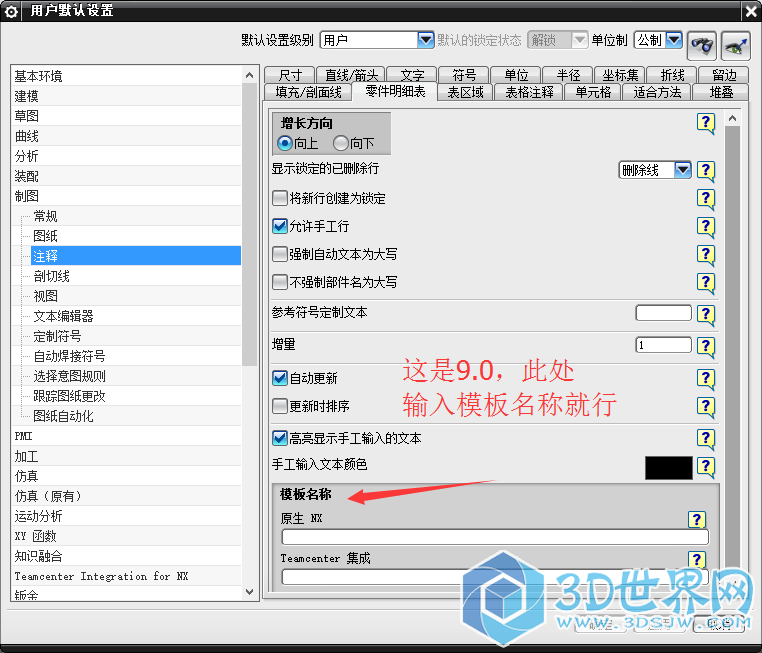Open help for 将新行创建为锁定
This screenshot has height=653, width=762.
(706, 199)
